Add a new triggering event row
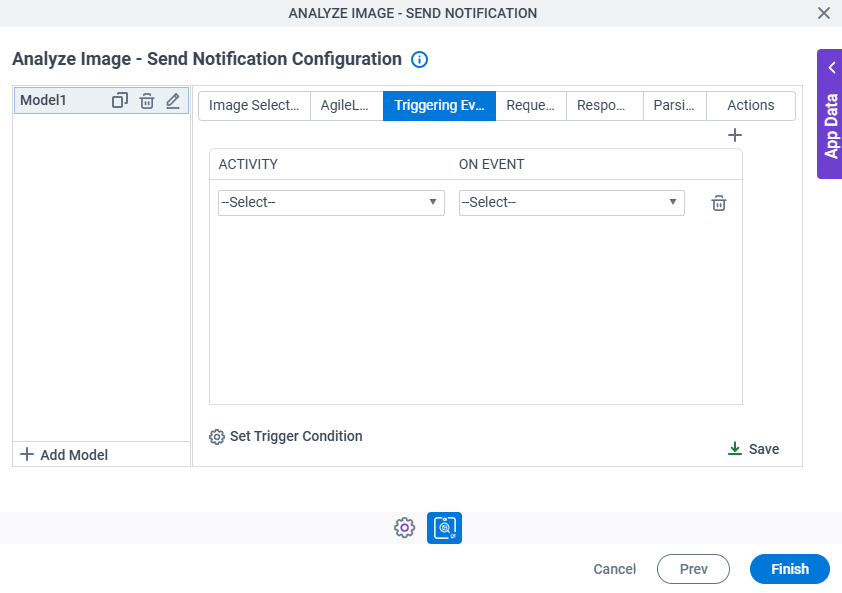Viewport: 842px width, 593px height. (x=735, y=135)
